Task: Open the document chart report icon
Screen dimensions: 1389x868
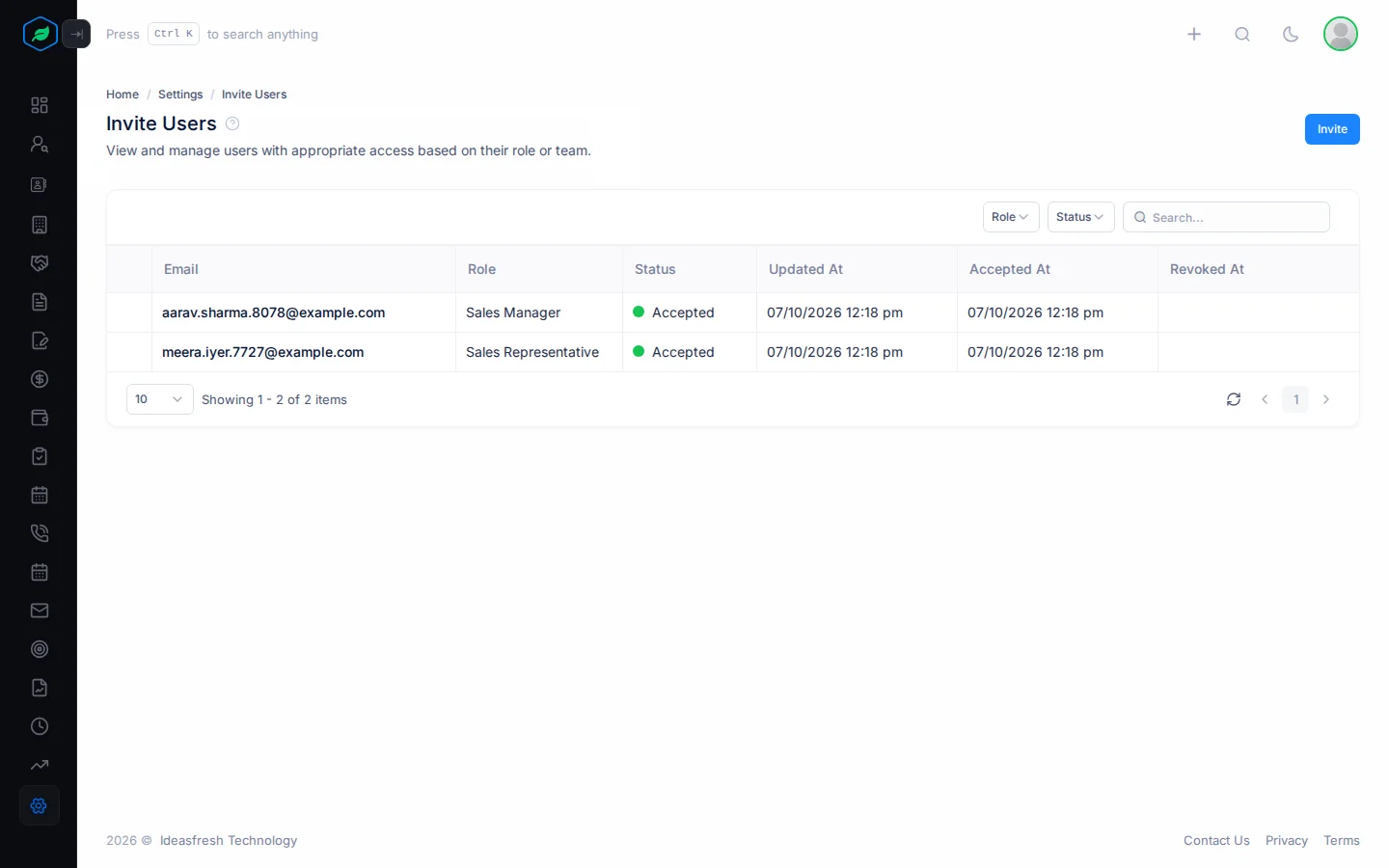Action: click(x=40, y=688)
